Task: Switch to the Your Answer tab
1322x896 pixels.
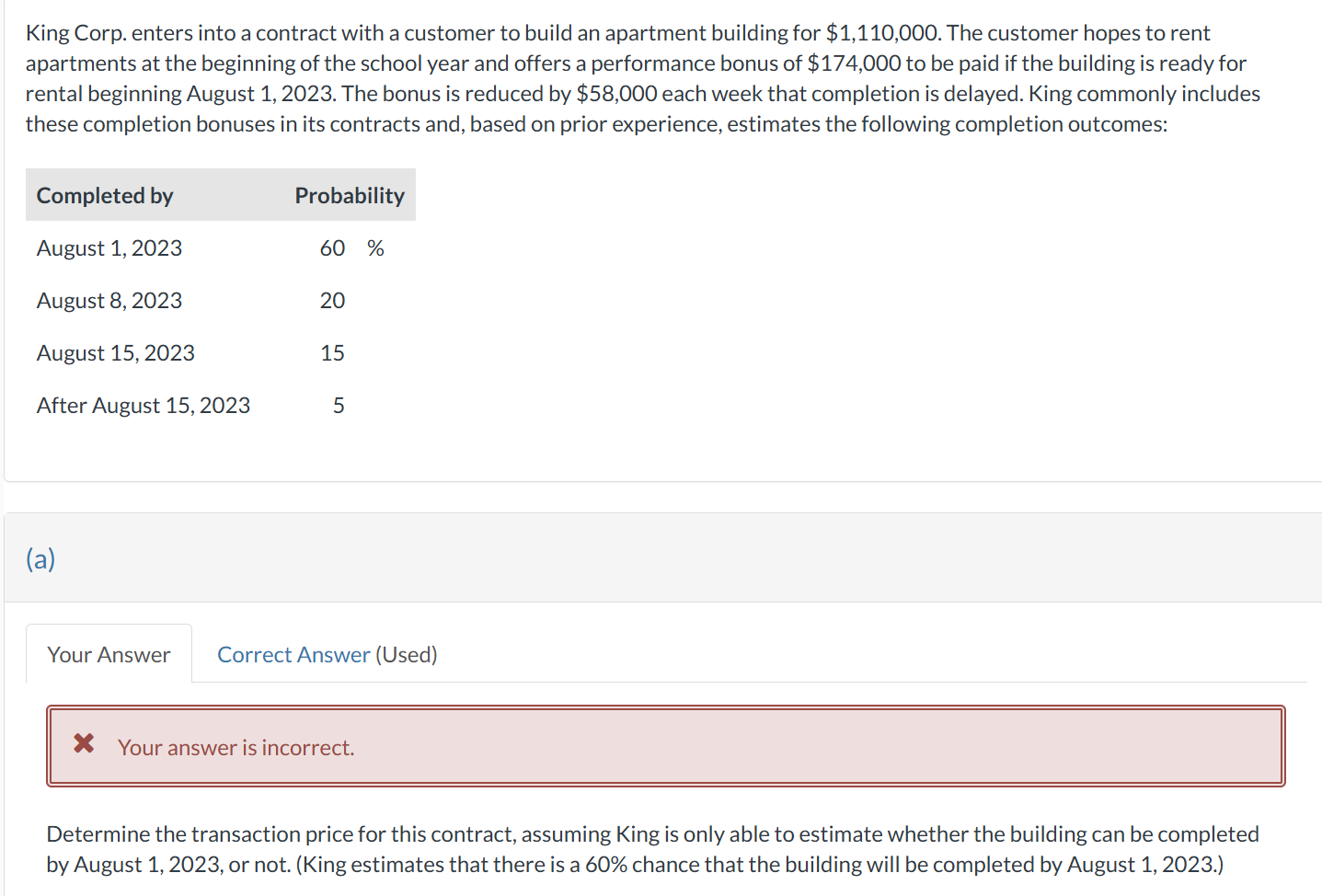Action: pos(109,653)
